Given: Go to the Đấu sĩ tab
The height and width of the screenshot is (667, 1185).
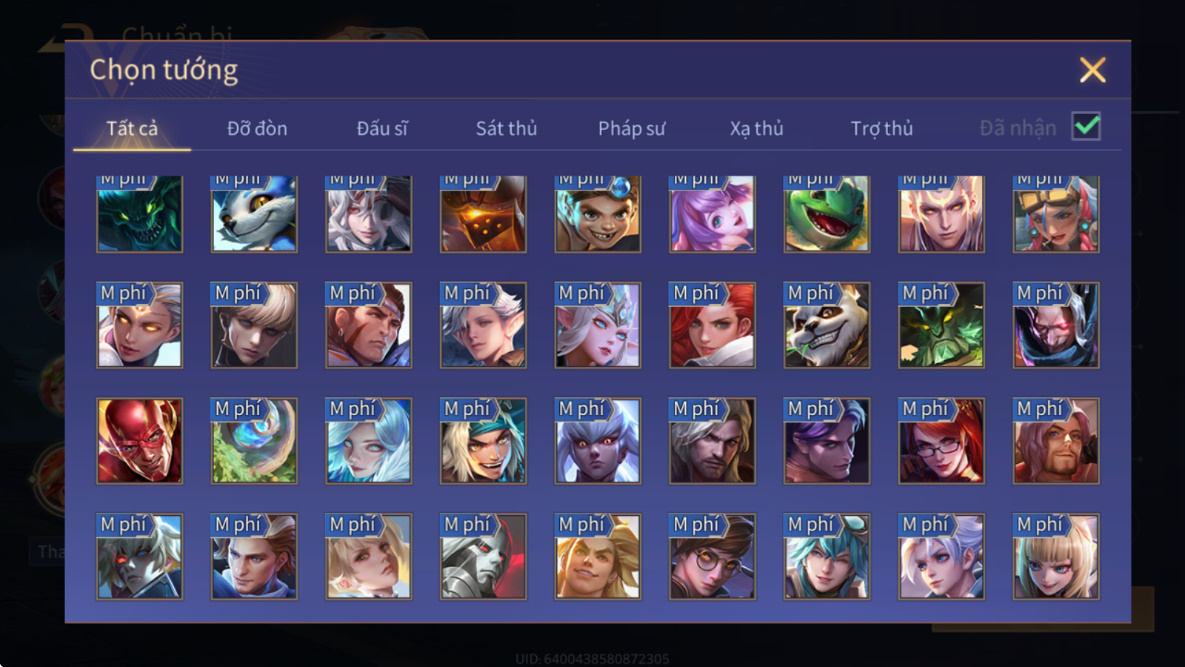Looking at the screenshot, I should pos(382,128).
